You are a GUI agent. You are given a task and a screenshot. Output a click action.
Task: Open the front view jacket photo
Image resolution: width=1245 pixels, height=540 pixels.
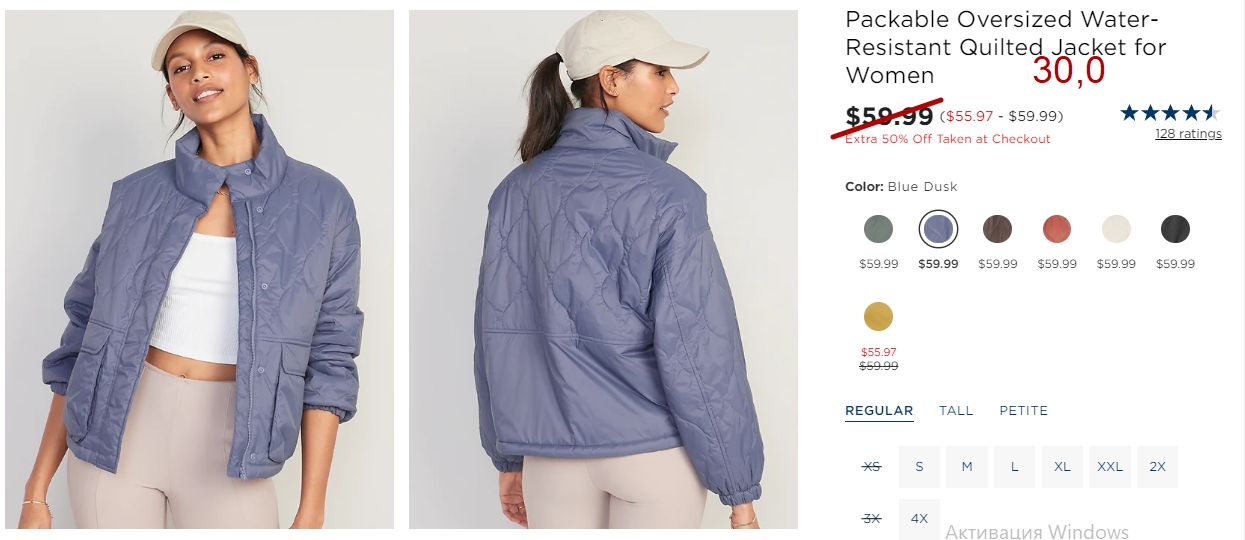tap(200, 269)
